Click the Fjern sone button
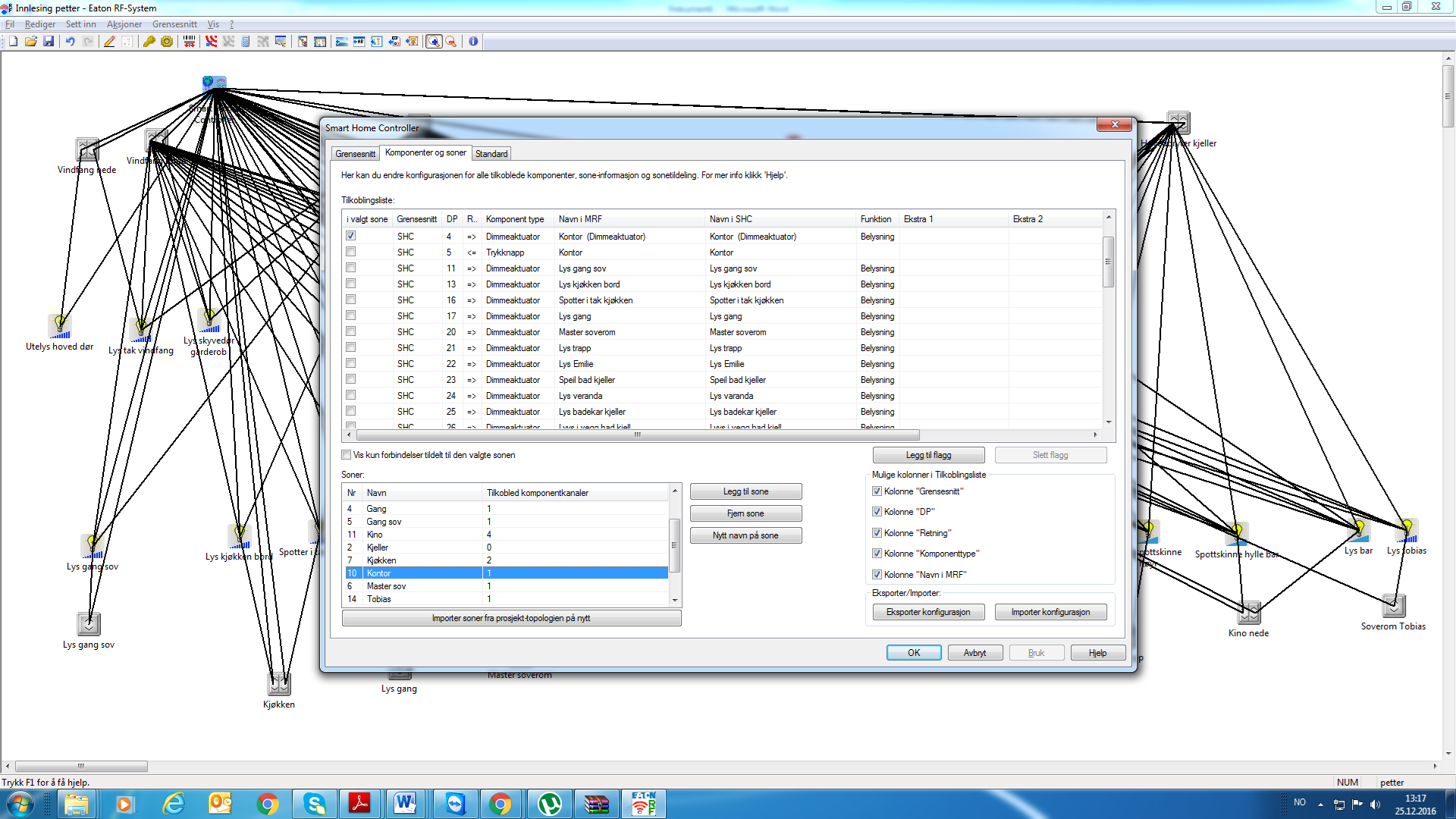 point(745,513)
